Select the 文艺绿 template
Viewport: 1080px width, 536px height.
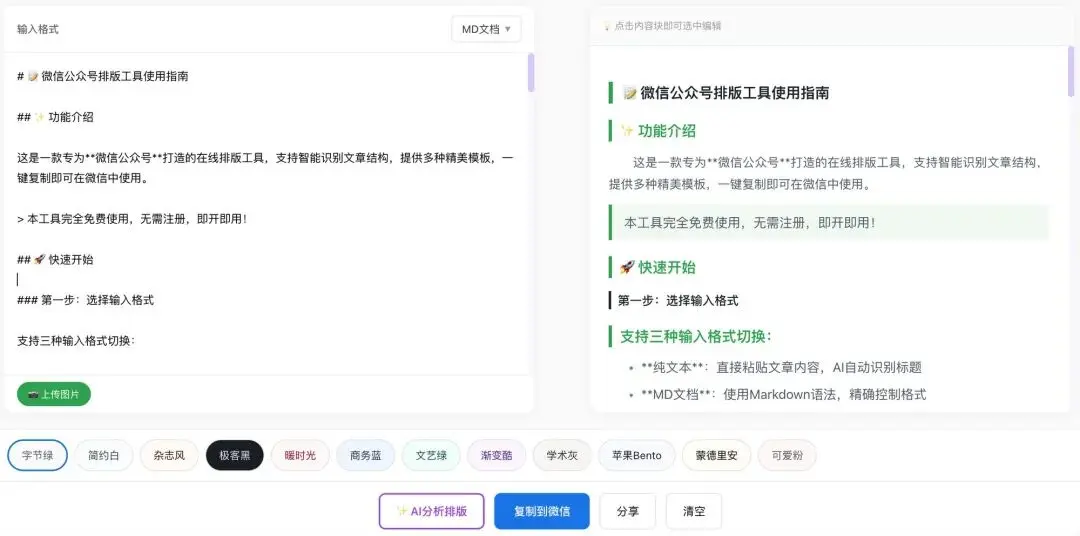pyautogui.click(x=431, y=455)
